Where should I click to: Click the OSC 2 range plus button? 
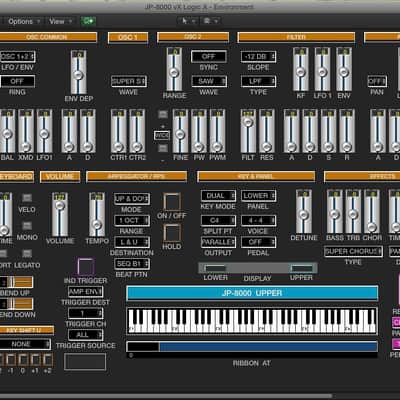(x=163, y=115)
